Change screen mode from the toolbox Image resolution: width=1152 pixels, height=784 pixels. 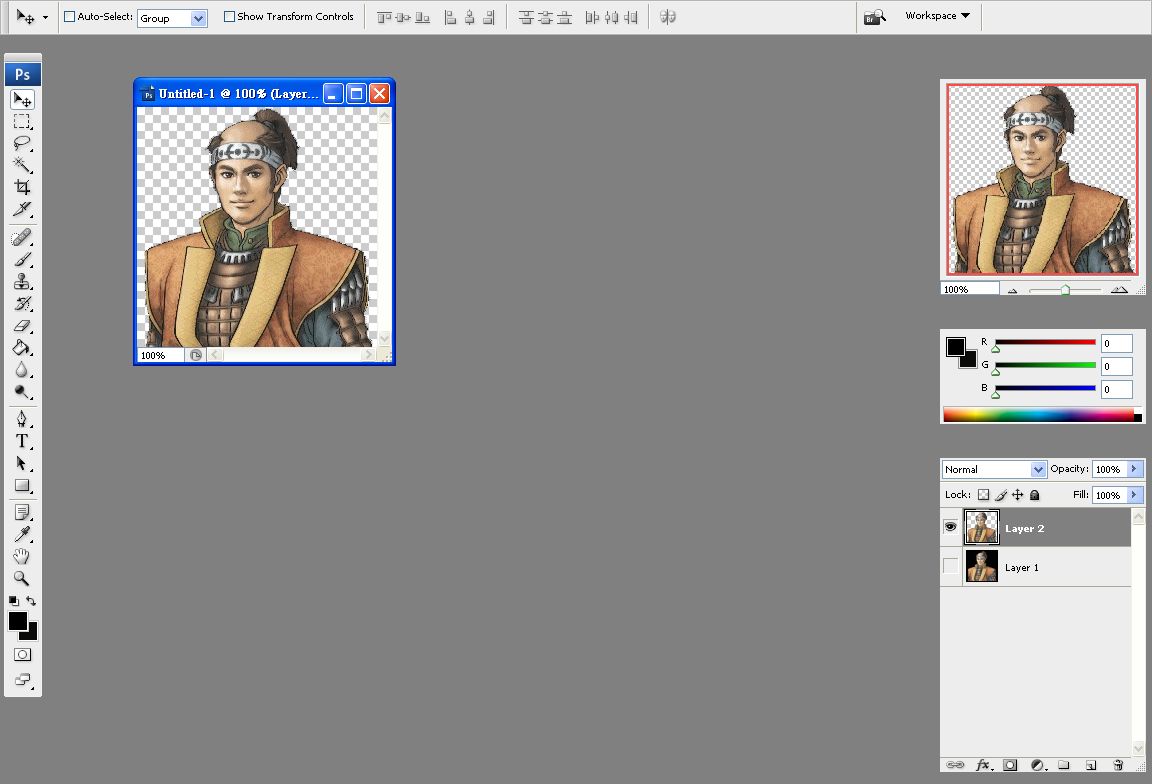22,680
